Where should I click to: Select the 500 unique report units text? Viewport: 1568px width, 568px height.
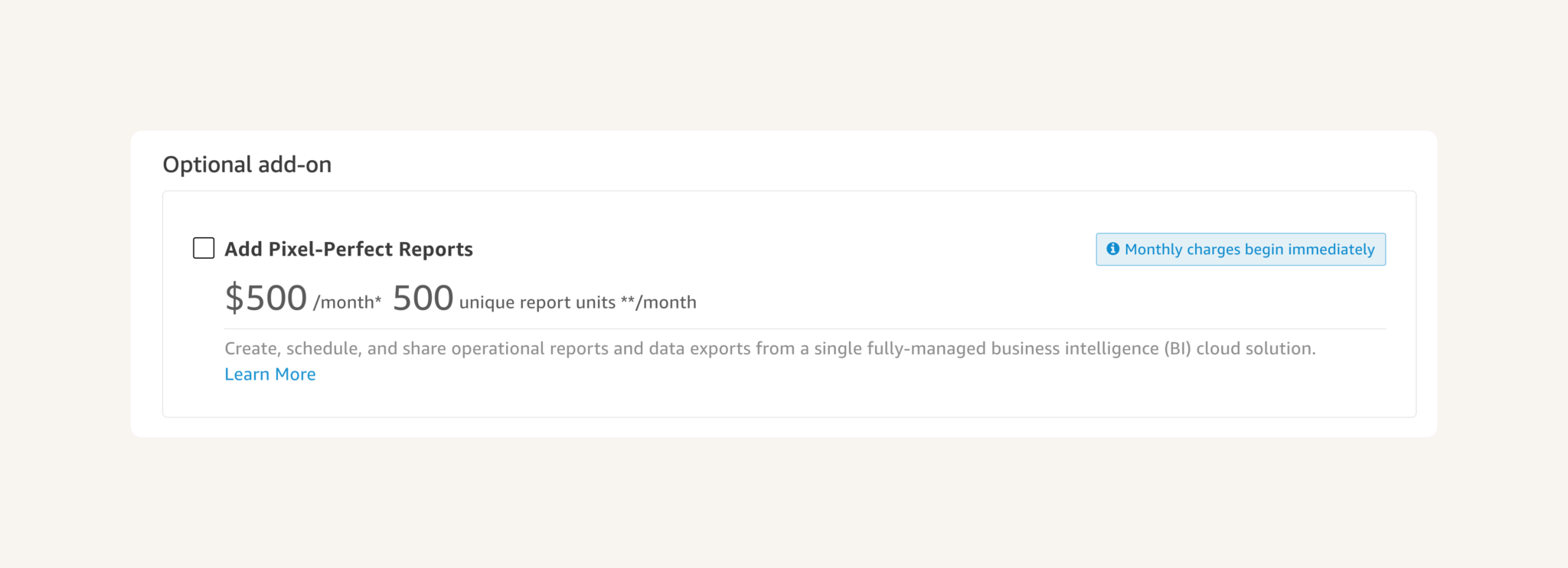(x=544, y=299)
